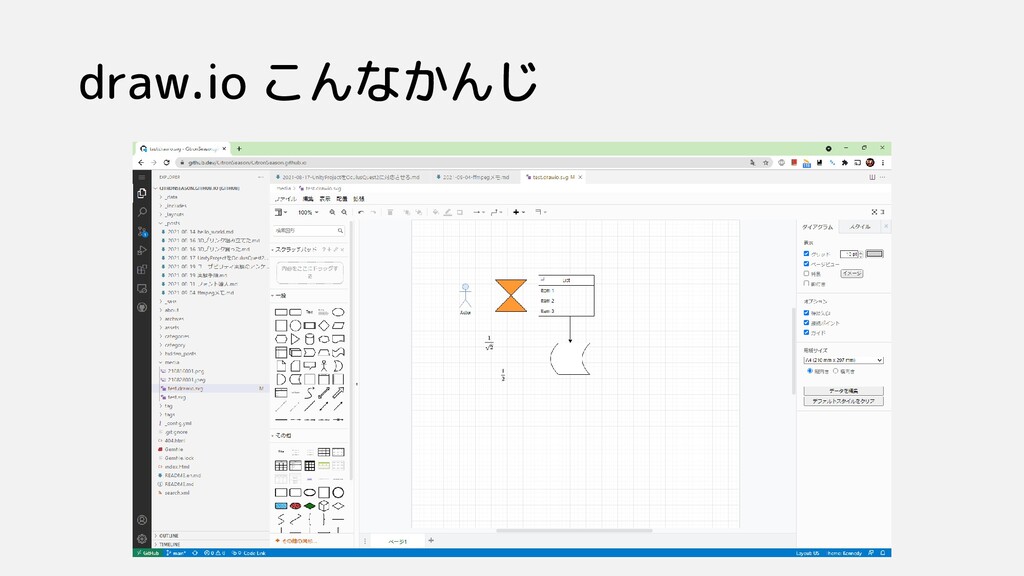The height and width of the screenshot is (576, 1024).
Task: Open the insert plus dropdown
Action: [519, 212]
